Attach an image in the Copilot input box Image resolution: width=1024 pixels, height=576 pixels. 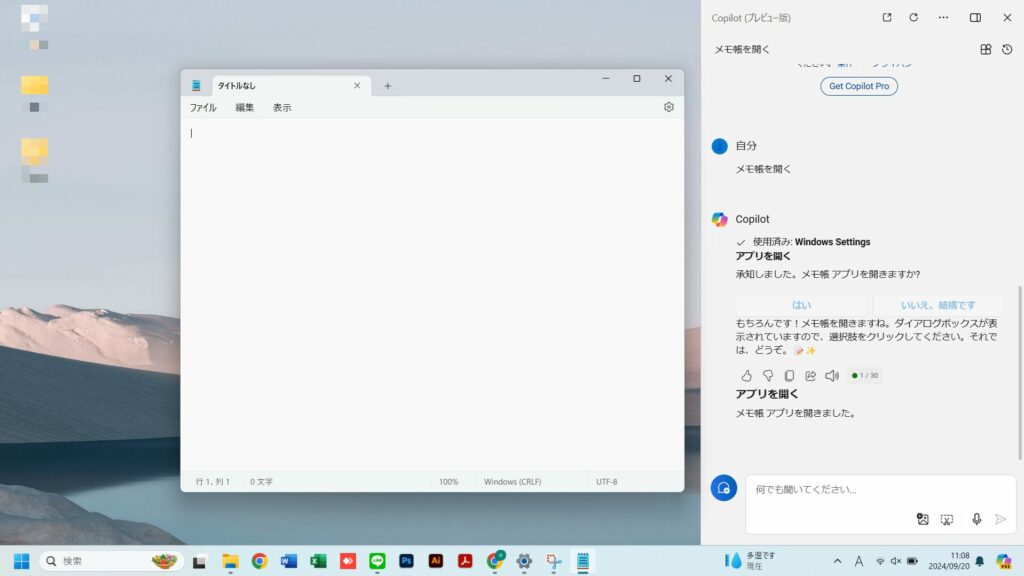[923, 520]
